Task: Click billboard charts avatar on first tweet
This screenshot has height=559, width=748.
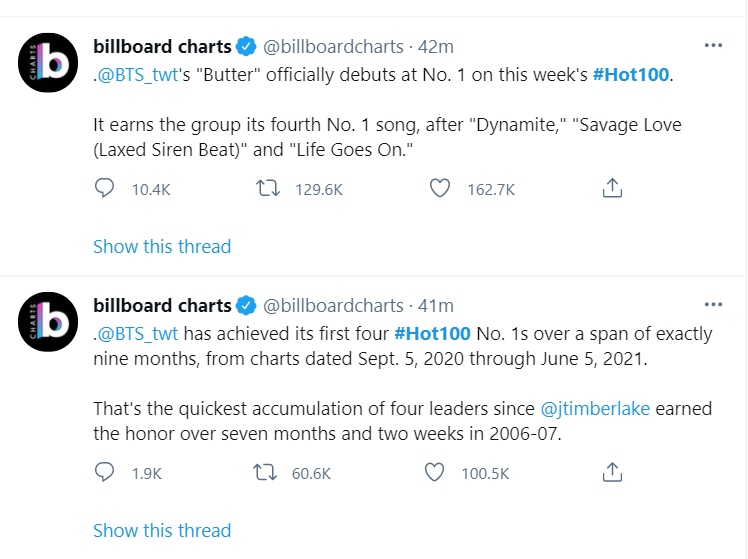Action: click(x=49, y=66)
